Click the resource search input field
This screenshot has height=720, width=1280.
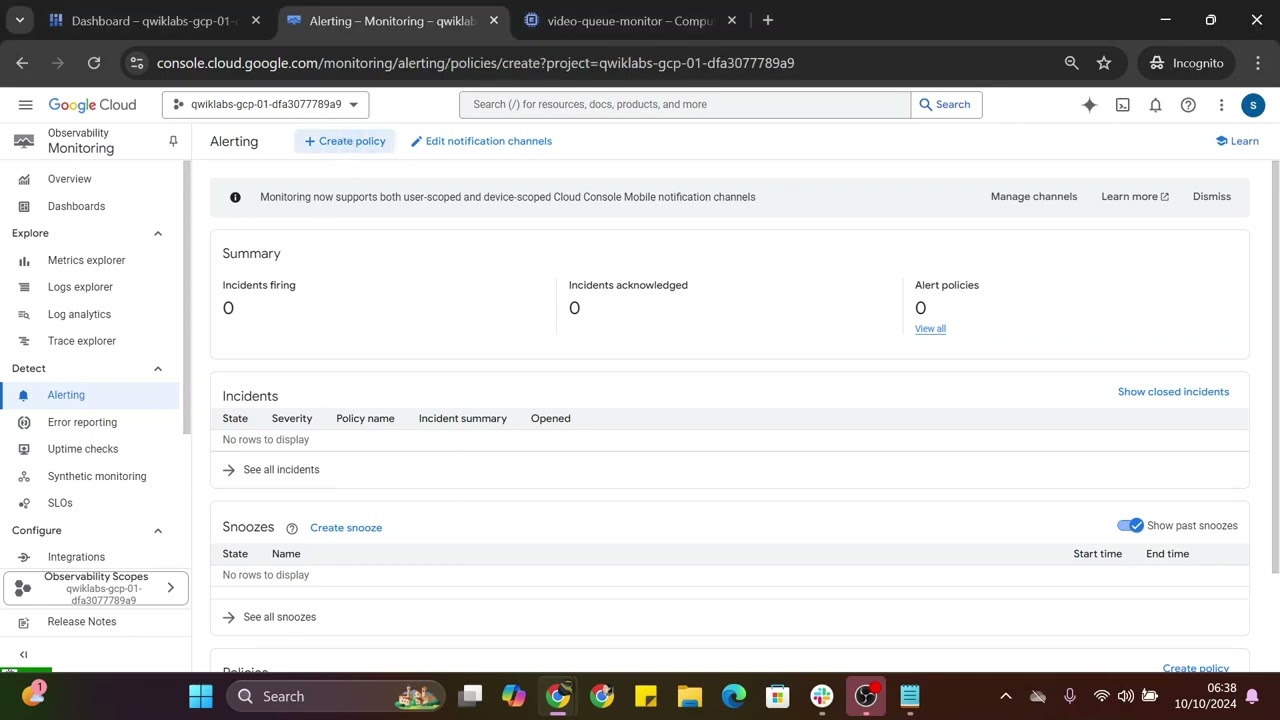coord(685,105)
